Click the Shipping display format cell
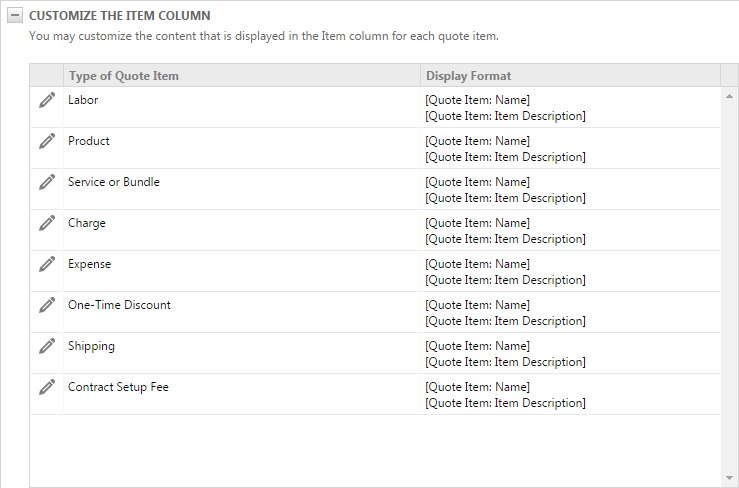This screenshot has height=488, width=739. click(x=505, y=354)
